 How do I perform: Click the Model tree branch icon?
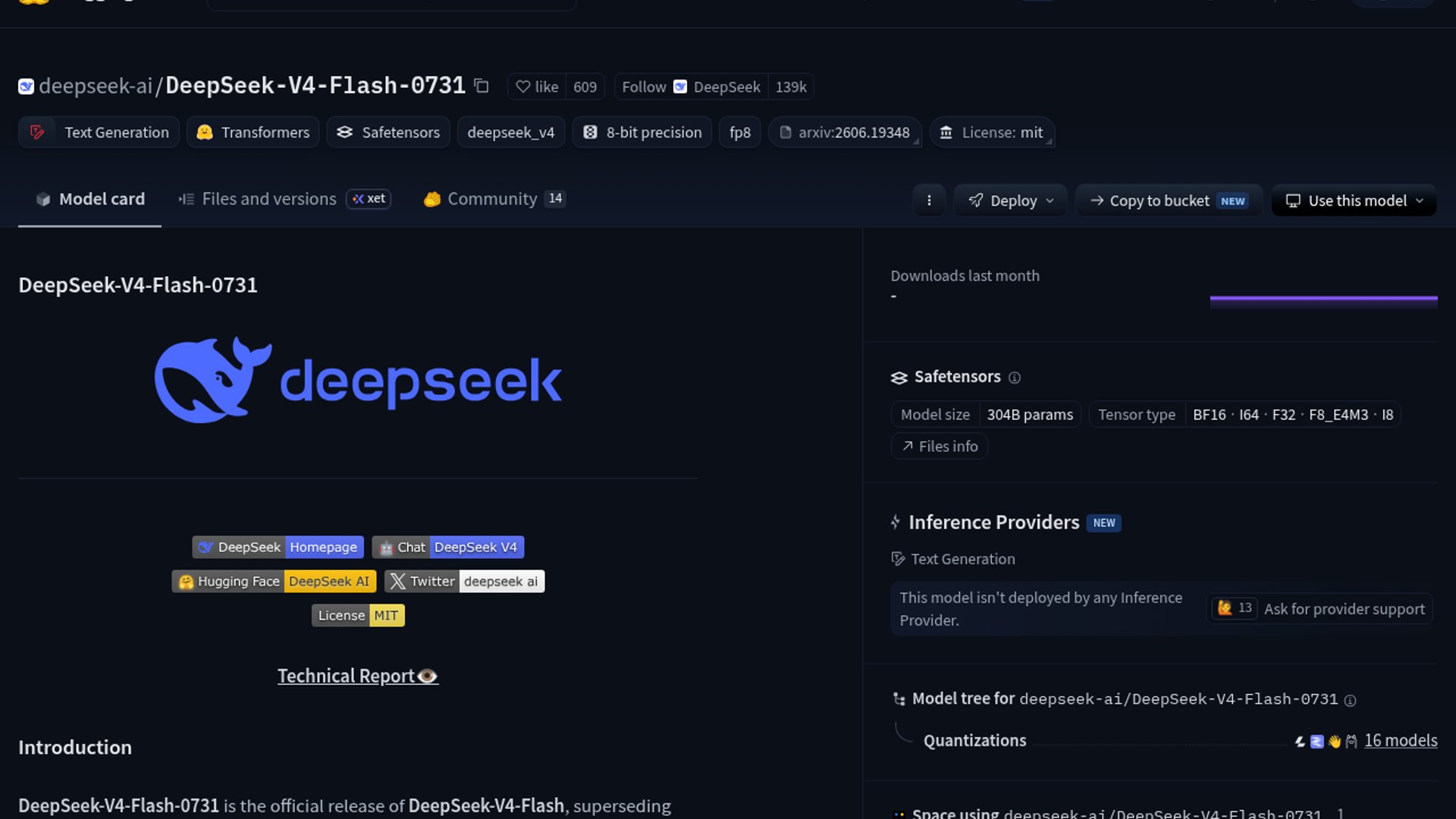(x=899, y=699)
